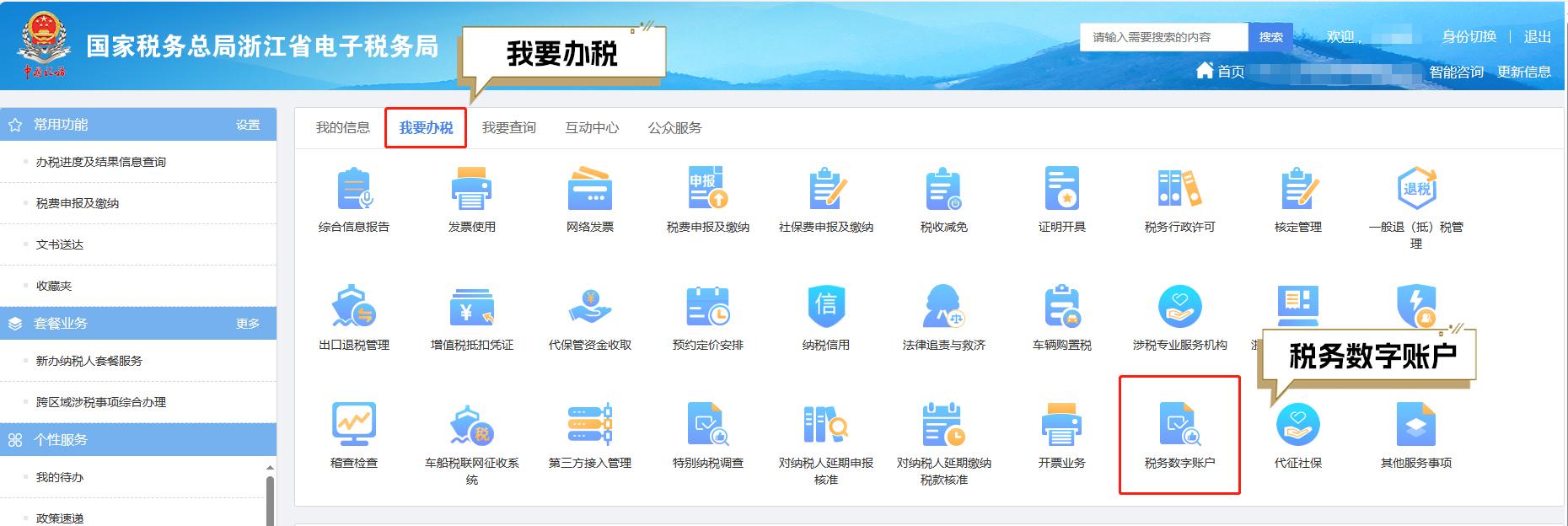
Task: Switch to 我的信息 tab
Action: point(343,127)
